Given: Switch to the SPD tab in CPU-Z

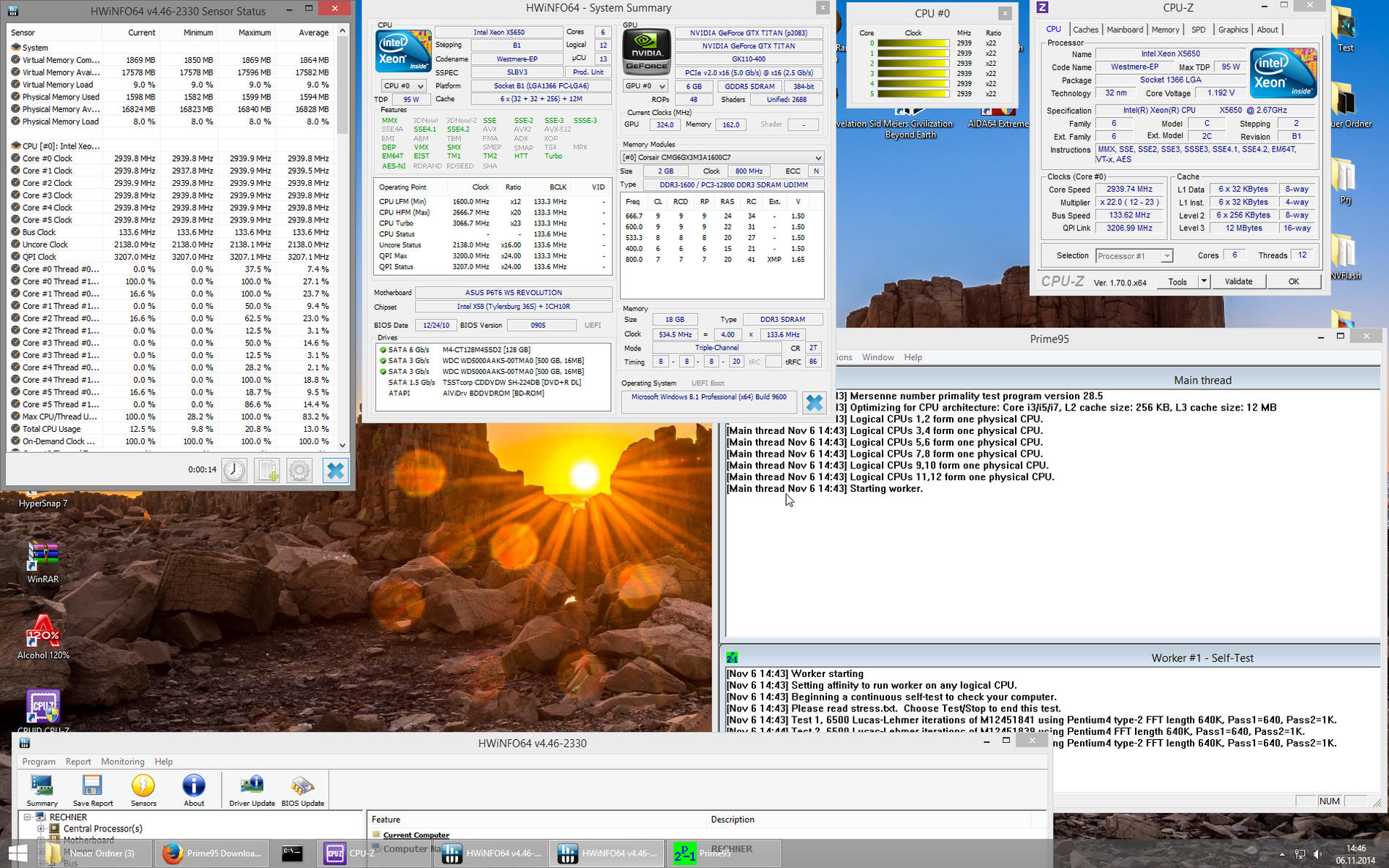Looking at the screenshot, I should click(x=1198, y=30).
